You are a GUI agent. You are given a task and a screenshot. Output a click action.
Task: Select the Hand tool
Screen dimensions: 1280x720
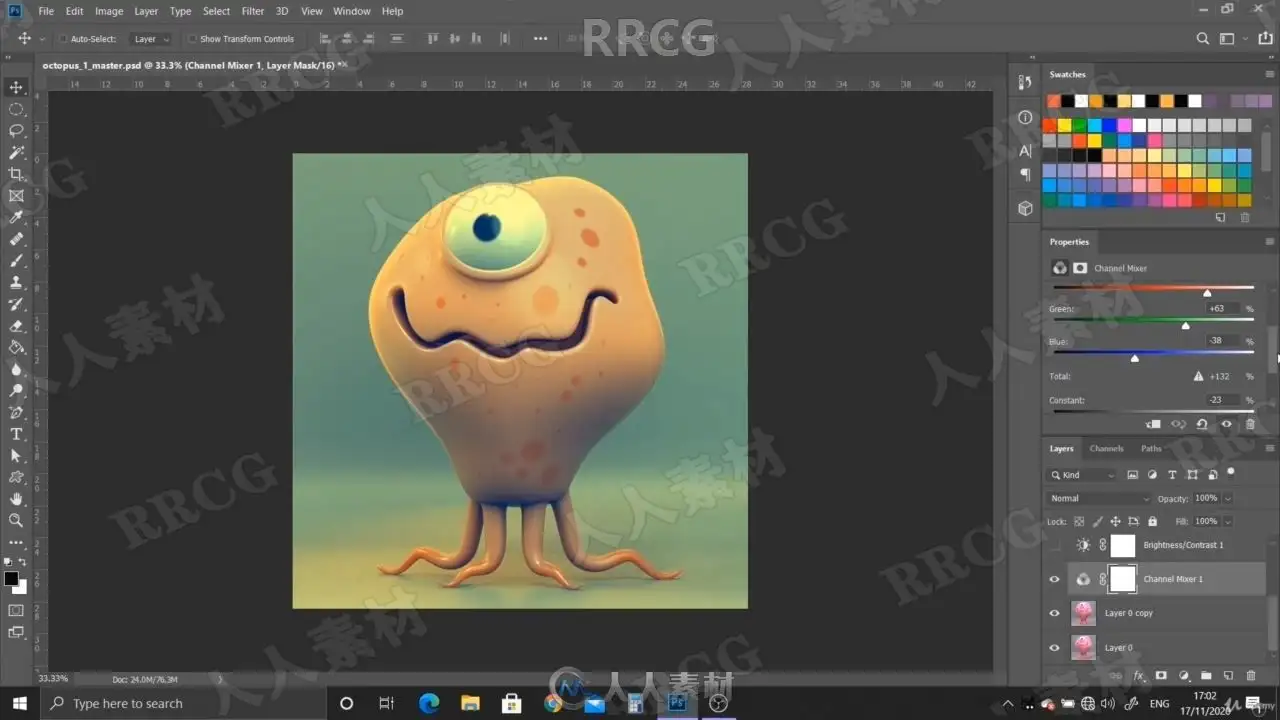(x=16, y=498)
